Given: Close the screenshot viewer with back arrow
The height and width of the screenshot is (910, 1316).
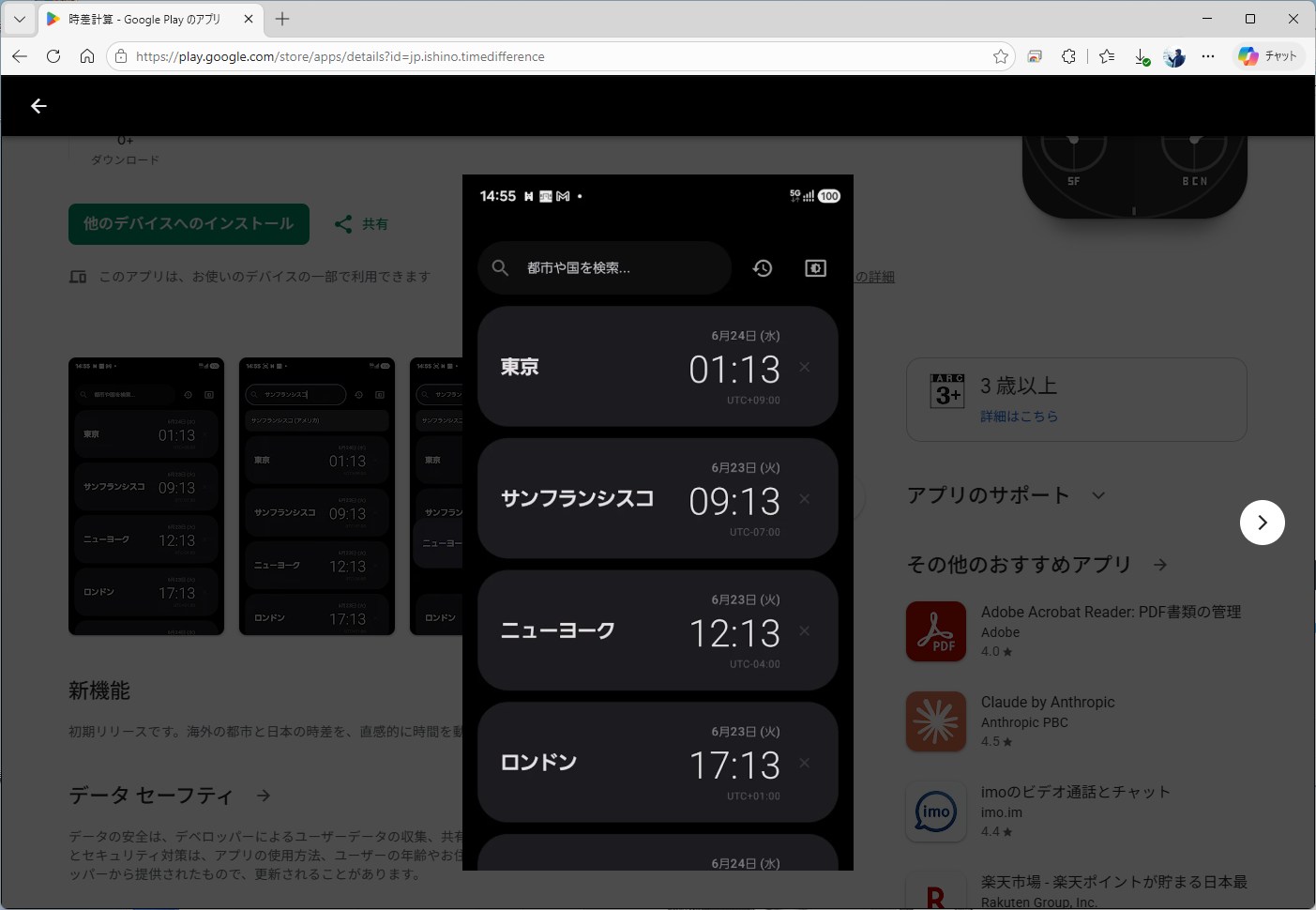Looking at the screenshot, I should pos(38,106).
